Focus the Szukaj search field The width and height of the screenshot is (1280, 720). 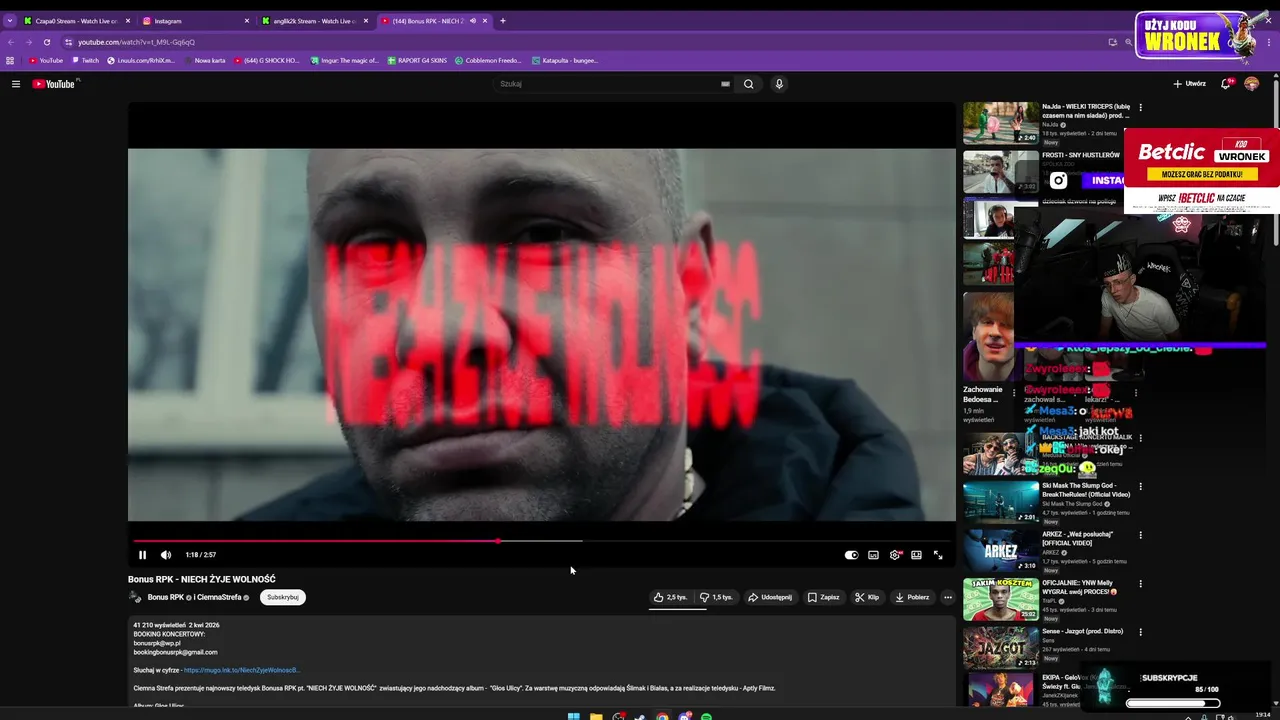click(608, 84)
